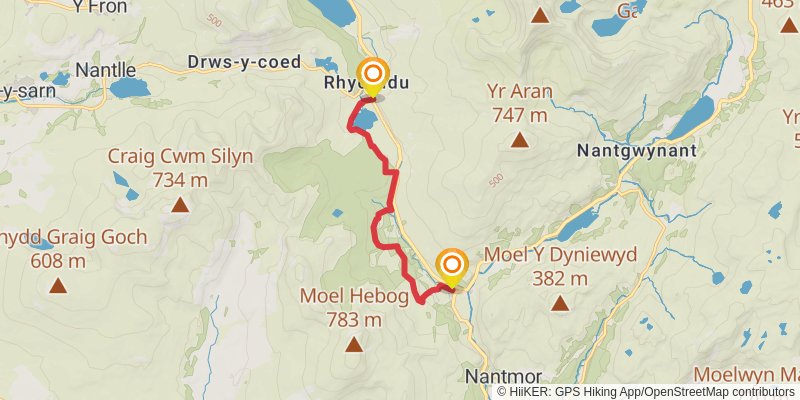Click the Moel Y Dyniewyd summit triangle
This screenshot has width=800, height=400.
(x=560, y=304)
